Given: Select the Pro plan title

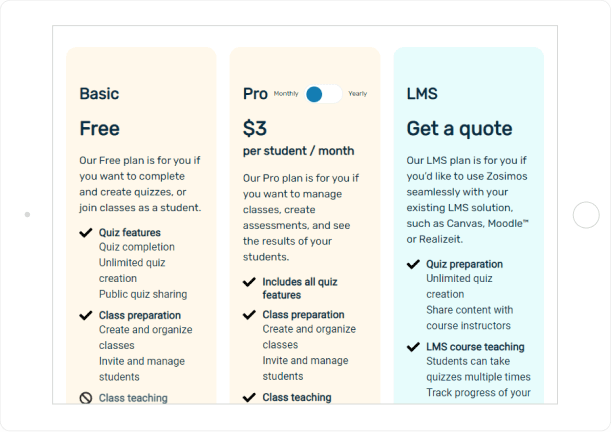Looking at the screenshot, I should point(255,94).
